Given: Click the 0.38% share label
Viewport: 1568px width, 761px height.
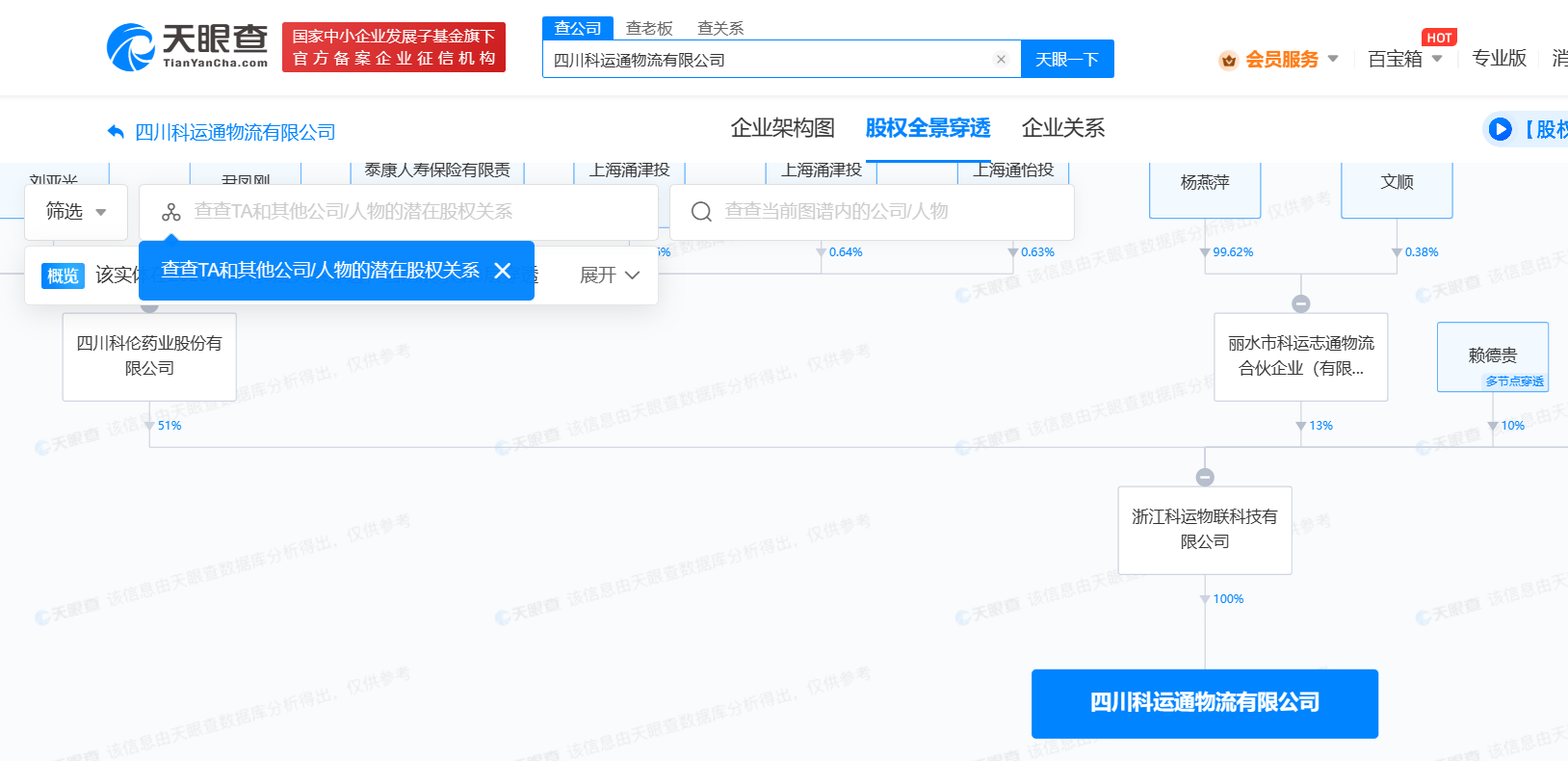Looking at the screenshot, I should coord(1421,252).
